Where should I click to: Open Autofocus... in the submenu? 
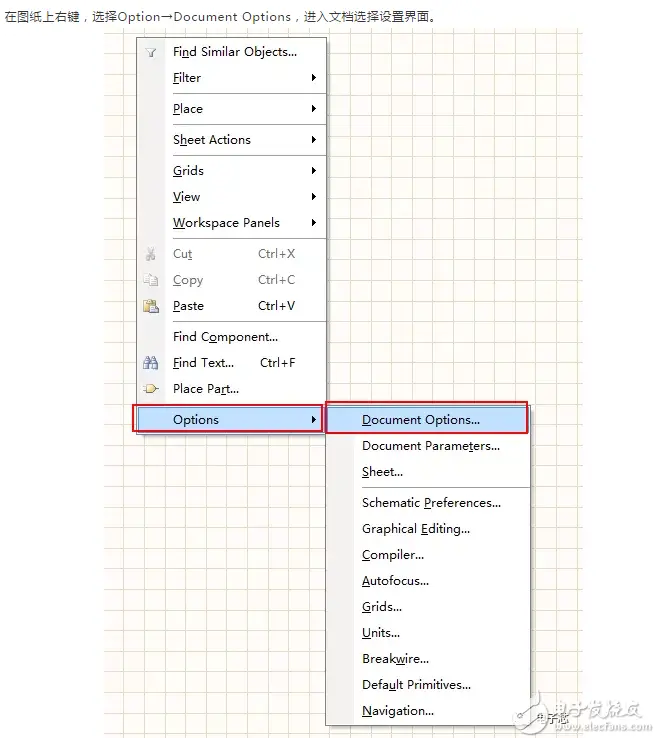click(x=428, y=581)
